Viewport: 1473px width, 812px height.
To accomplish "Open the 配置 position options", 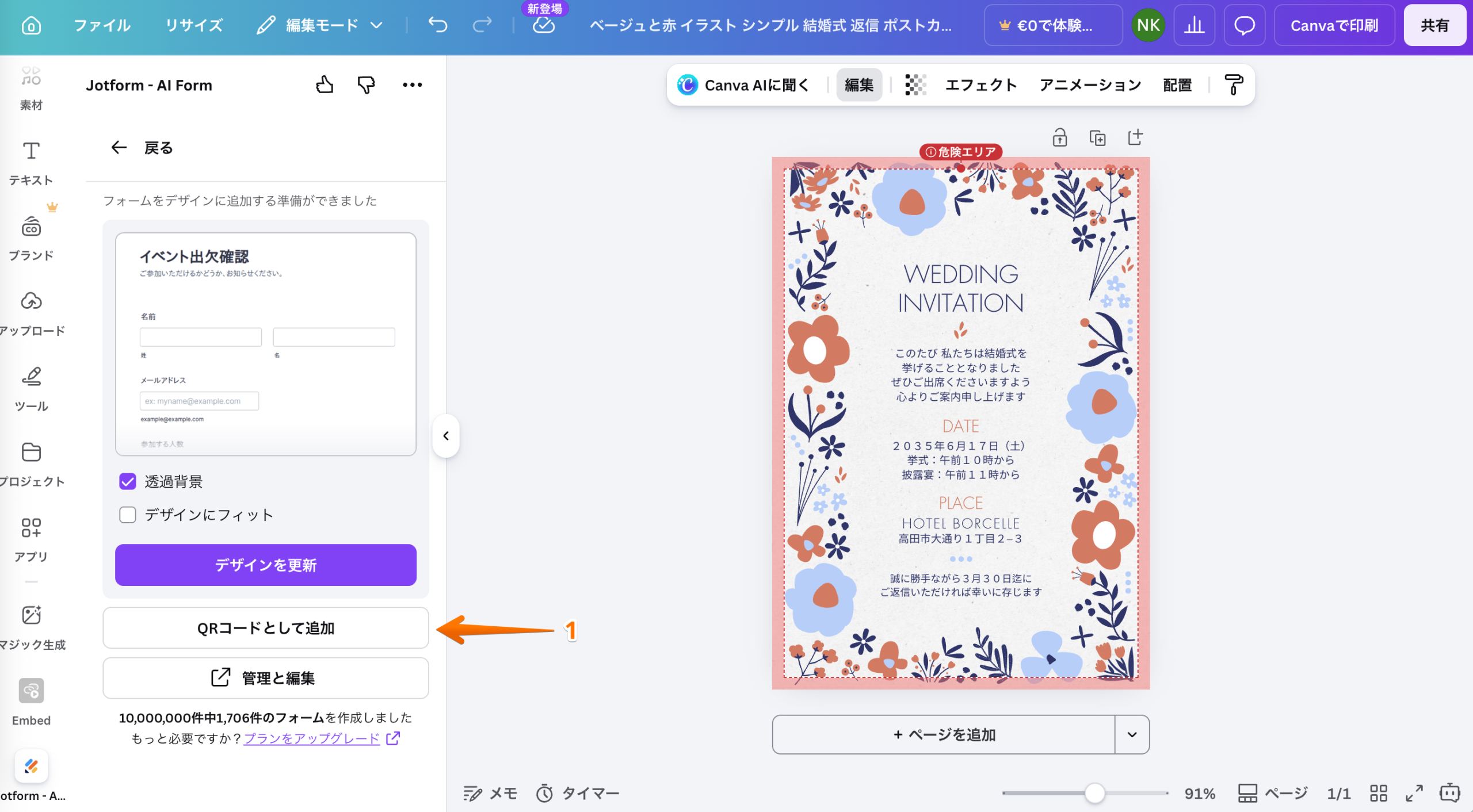I will pos(1177,85).
